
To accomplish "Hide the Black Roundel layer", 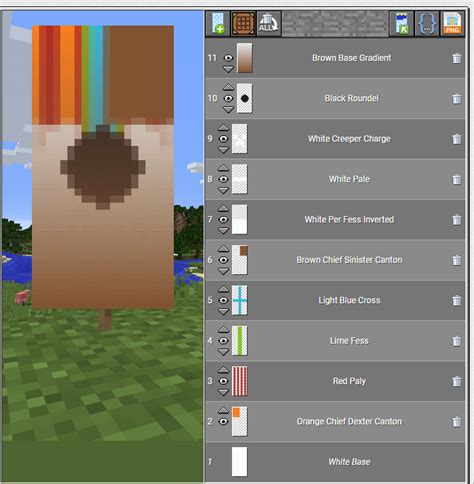I will point(228,98).
